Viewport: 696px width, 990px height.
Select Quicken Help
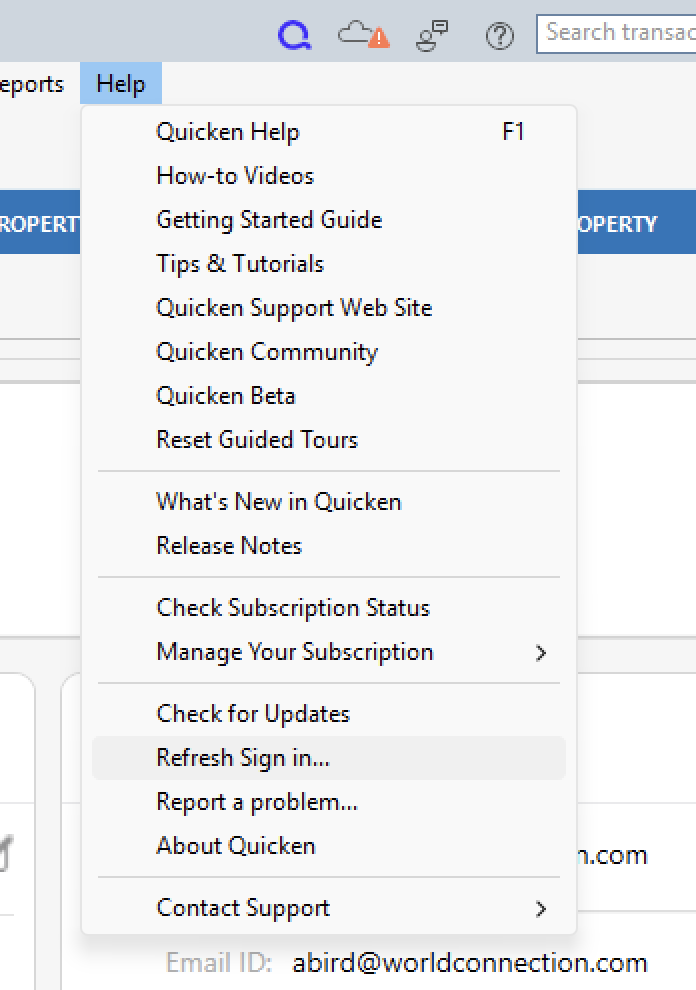click(328, 132)
